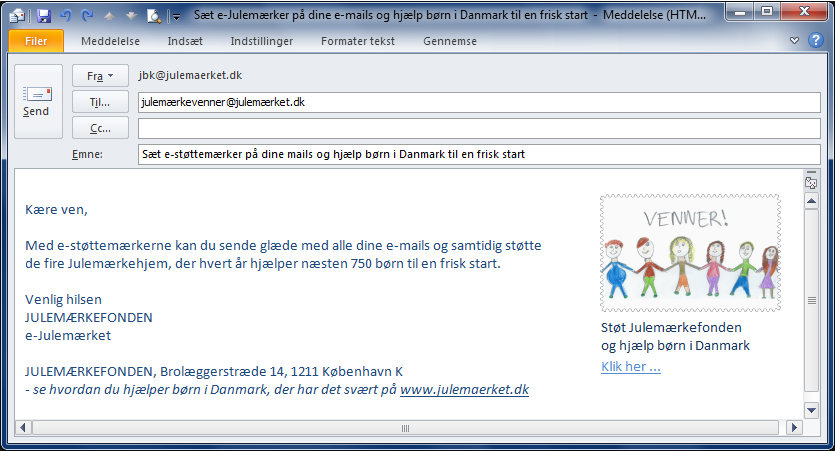Open the Fra sender dropdown
Viewport: 835px width, 451px height.
tap(100, 76)
